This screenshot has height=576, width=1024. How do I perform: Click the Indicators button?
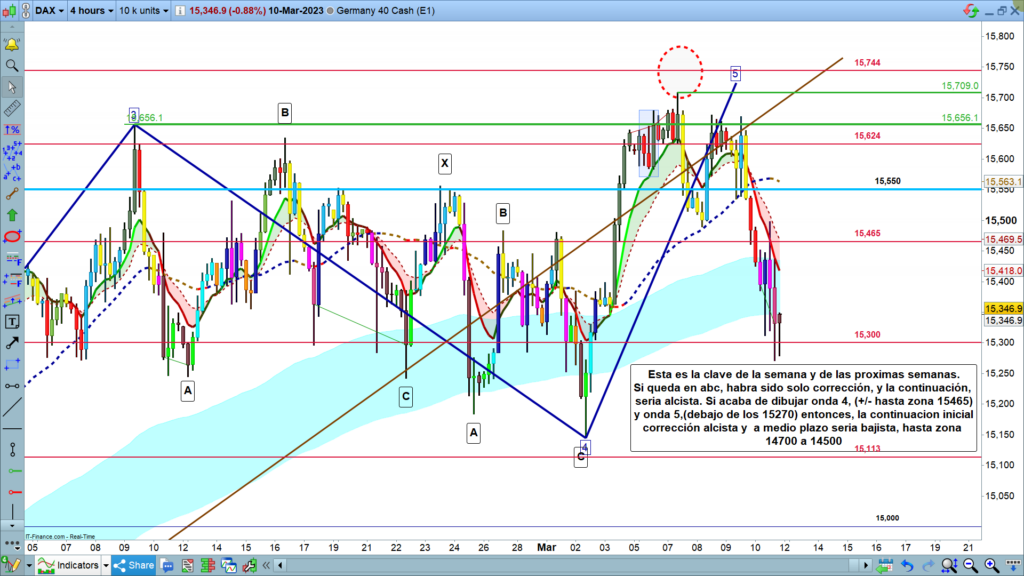click(x=68, y=566)
